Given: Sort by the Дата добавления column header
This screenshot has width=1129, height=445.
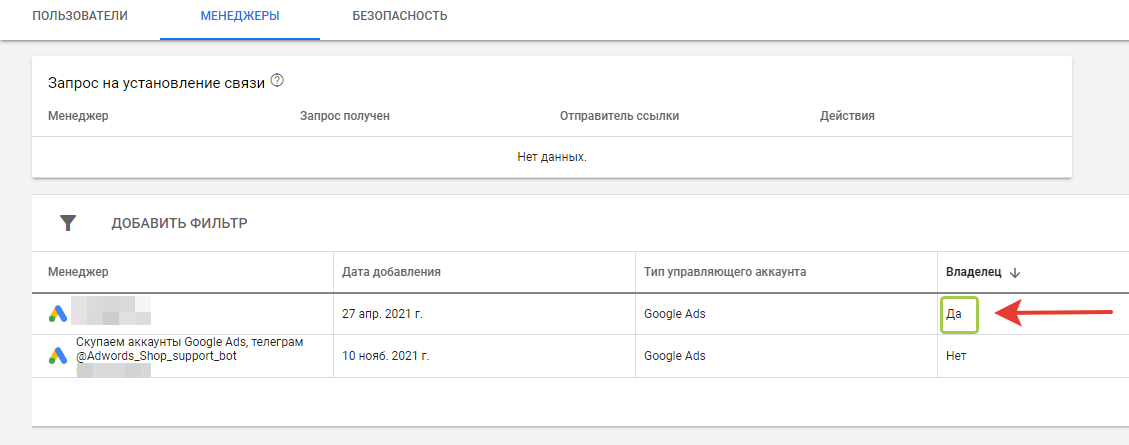Looking at the screenshot, I should [391, 272].
